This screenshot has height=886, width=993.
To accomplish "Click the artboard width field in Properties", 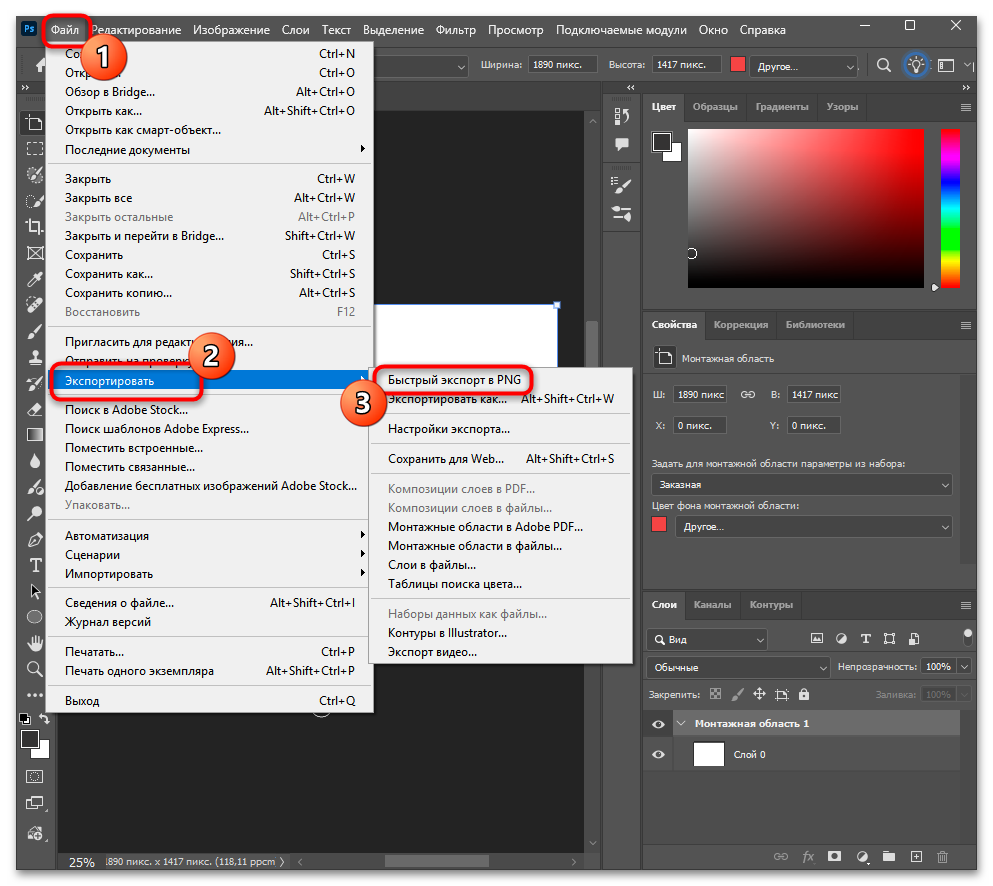I will tap(700, 395).
